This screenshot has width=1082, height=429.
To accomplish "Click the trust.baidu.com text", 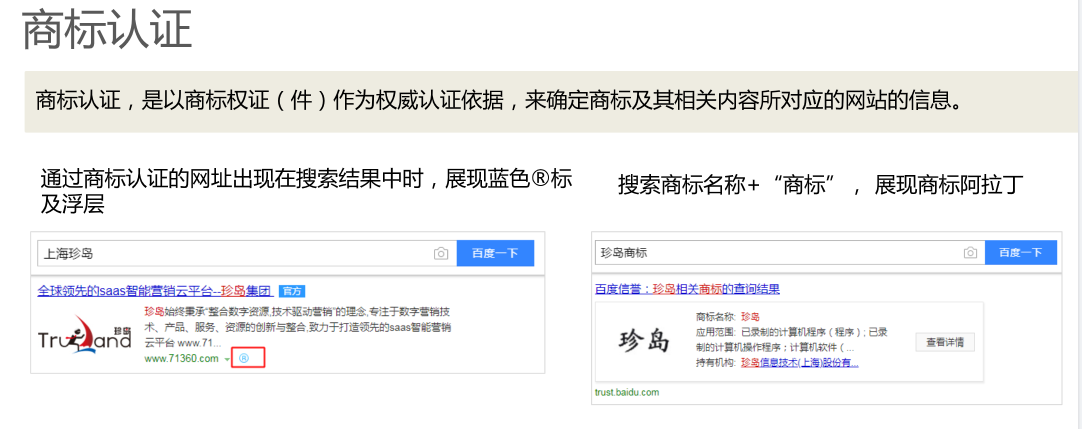I will (627, 392).
